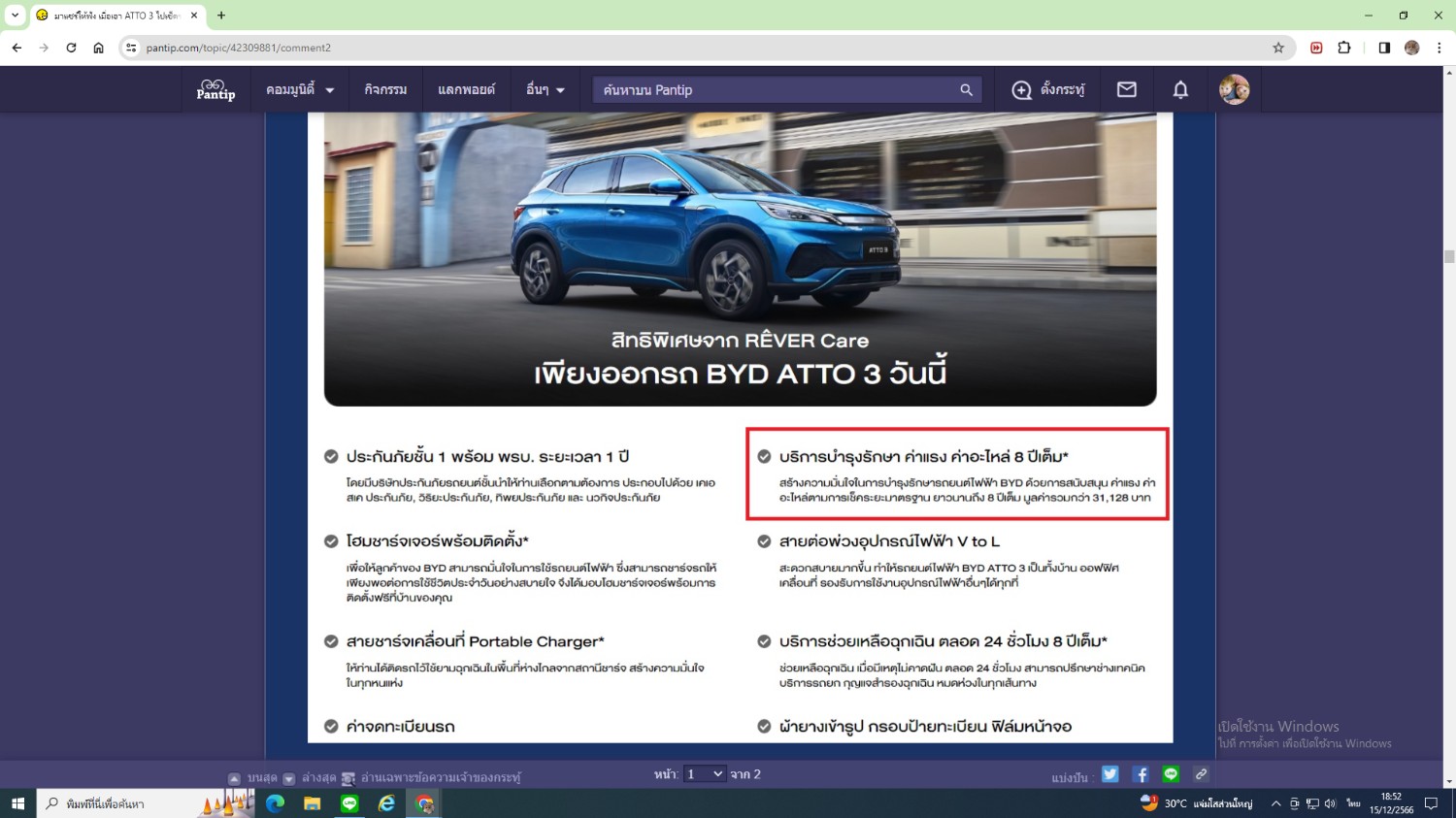Click the pantip.com address bar URL

click(x=239, y=48)
